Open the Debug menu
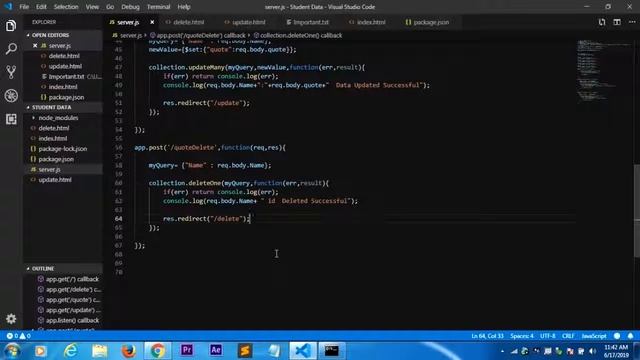The image size is (640, 360). point(130,7)
